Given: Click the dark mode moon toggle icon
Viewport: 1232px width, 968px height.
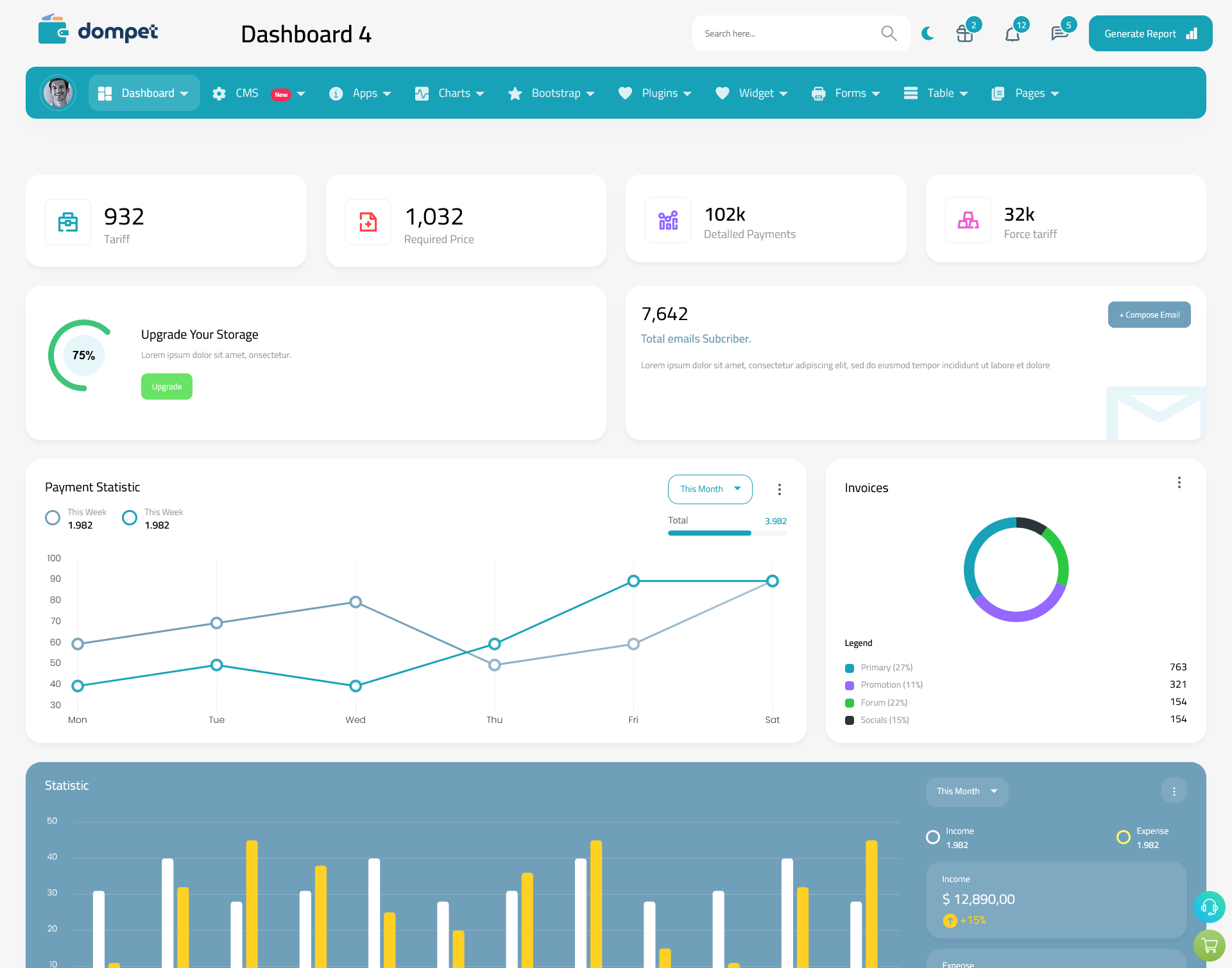Looking at the screenshot, I should coord(928,34).
